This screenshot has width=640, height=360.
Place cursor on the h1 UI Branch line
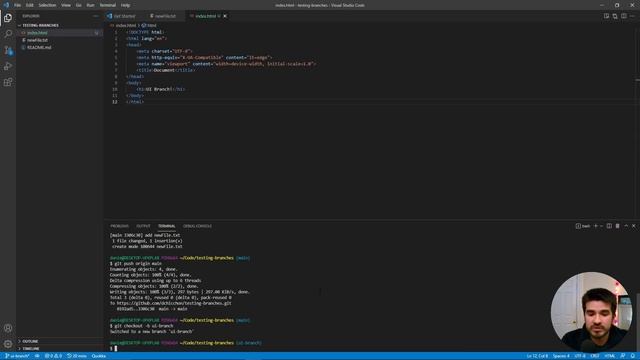tap(161, 89)
